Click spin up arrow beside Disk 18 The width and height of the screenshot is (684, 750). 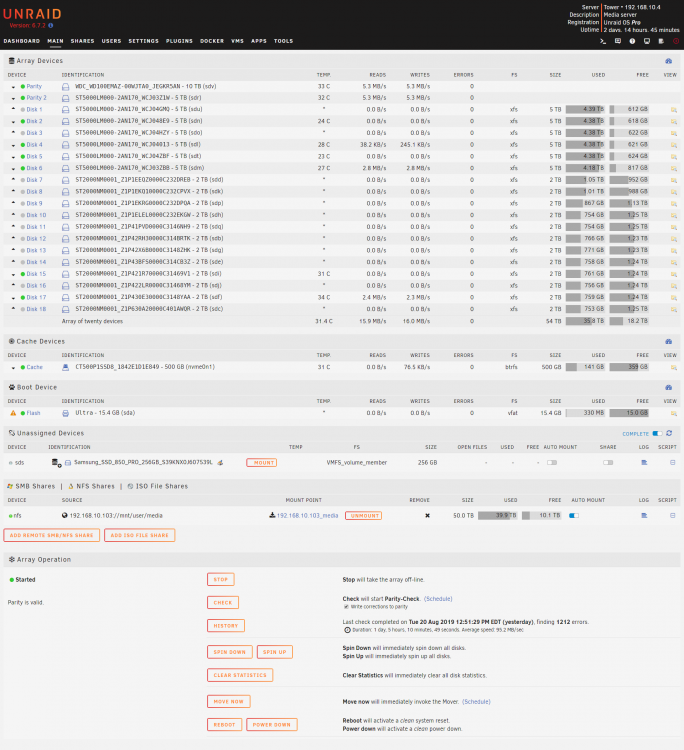click(x=13, y=309)
